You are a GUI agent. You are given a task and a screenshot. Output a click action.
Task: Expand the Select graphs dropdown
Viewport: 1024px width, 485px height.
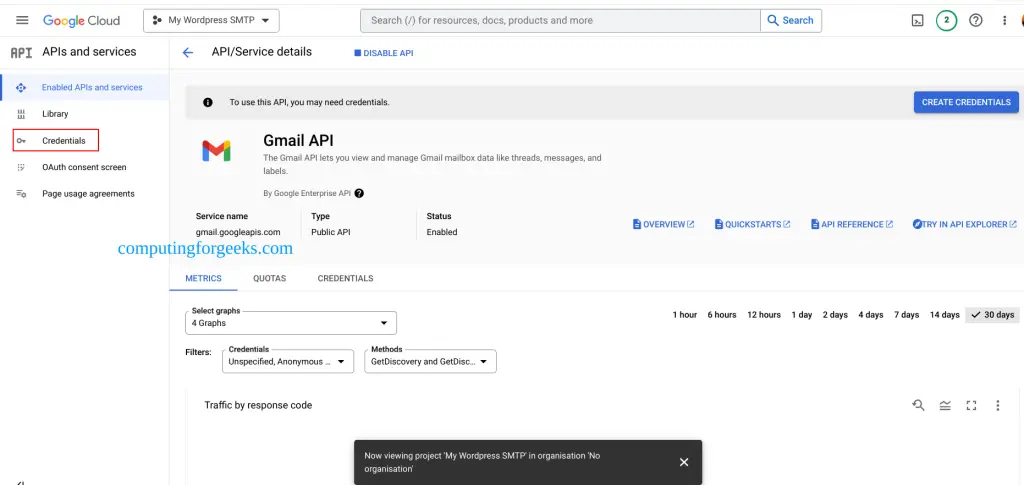(291, 322)
